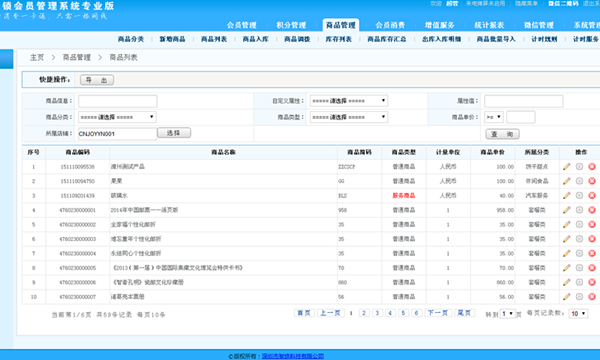Delete product row 10 with red X

coord(592,296)
